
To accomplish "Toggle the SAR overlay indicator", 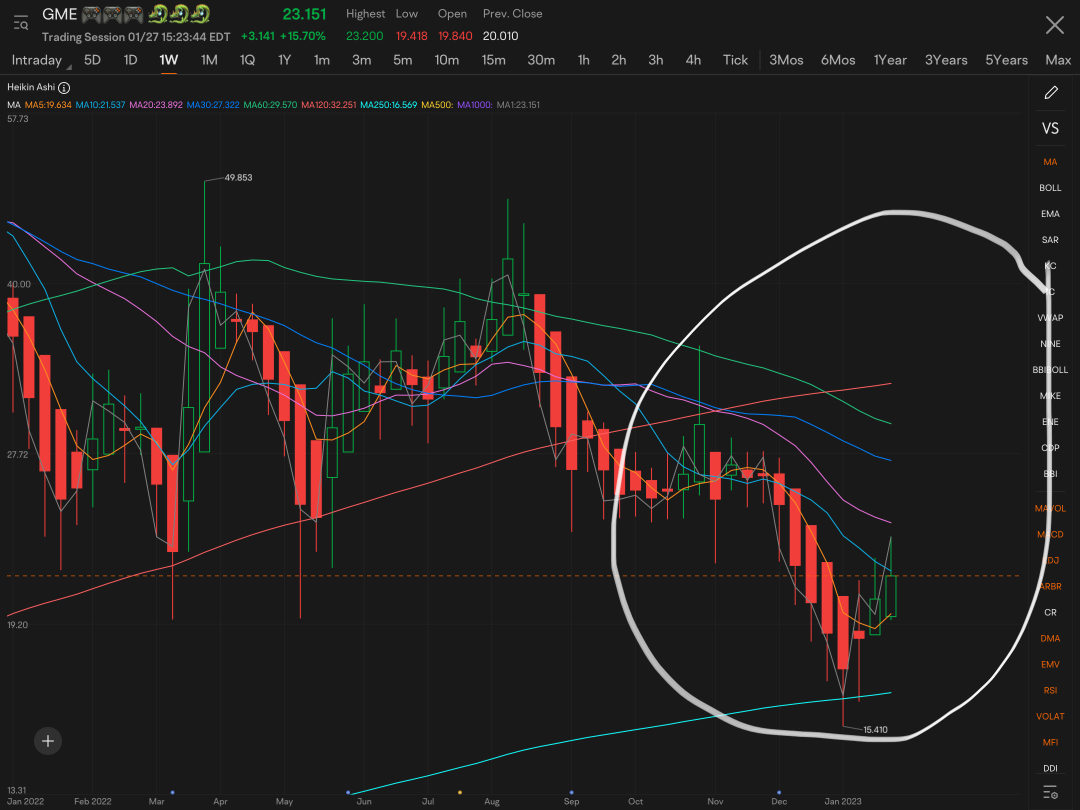I will 1050,240.
